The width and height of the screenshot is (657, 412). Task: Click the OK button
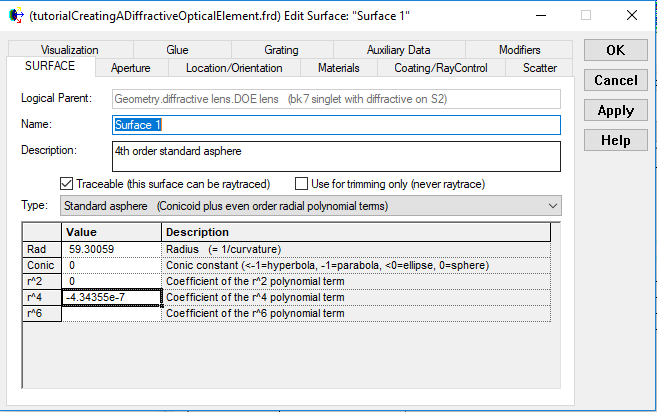(x=615, y=50)
